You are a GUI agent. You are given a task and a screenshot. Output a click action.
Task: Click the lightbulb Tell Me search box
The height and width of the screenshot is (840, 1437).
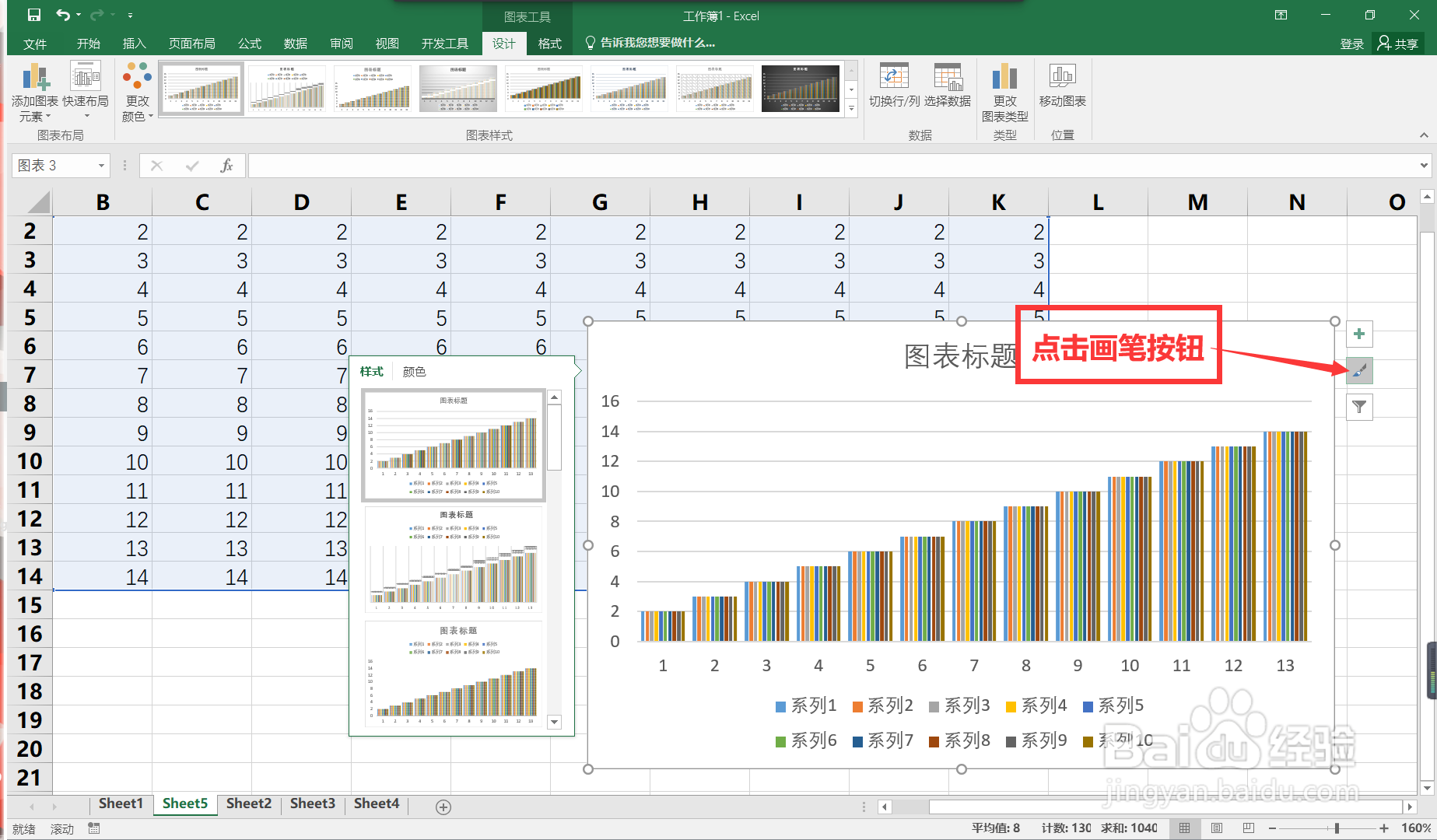[650, 44]
